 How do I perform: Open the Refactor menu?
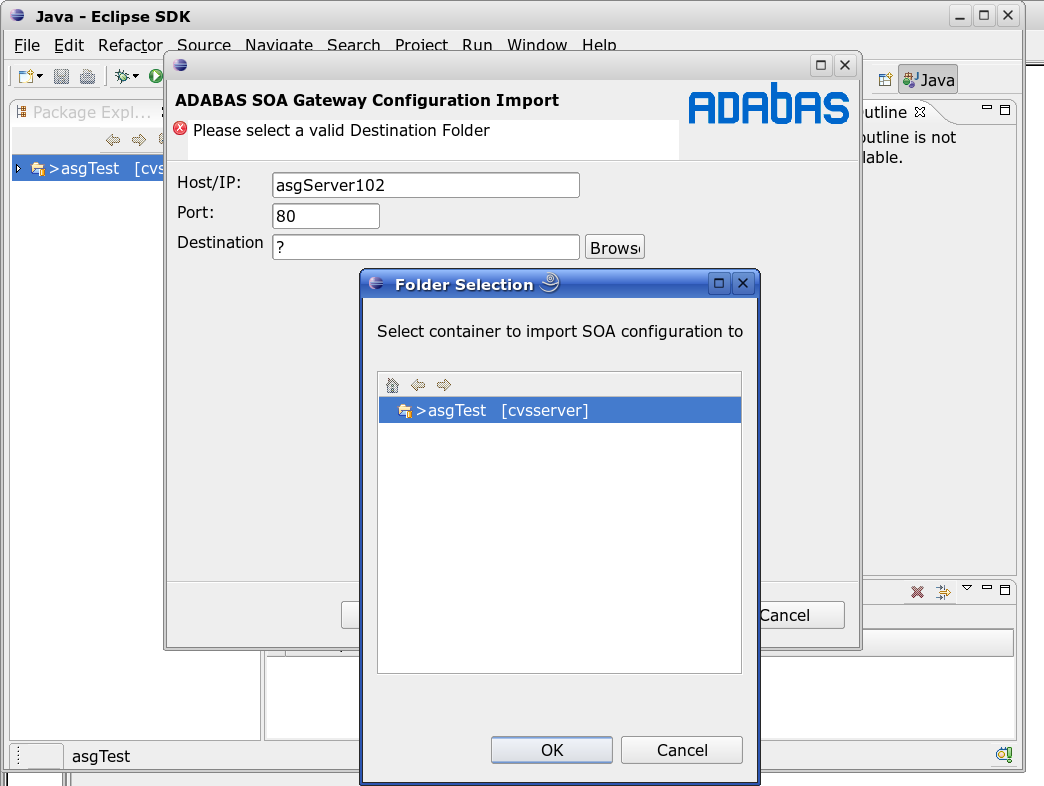[130, 45]
